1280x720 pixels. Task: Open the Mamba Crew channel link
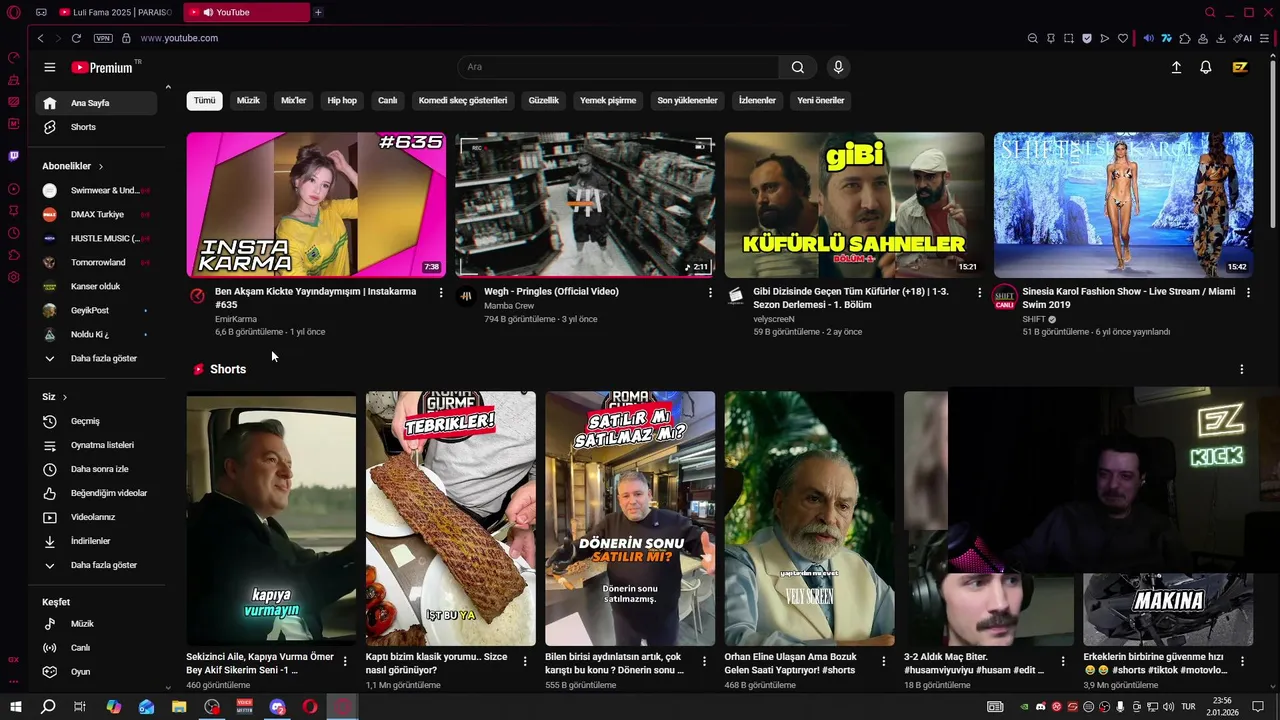pyautogui.click(x=509, y=306)
